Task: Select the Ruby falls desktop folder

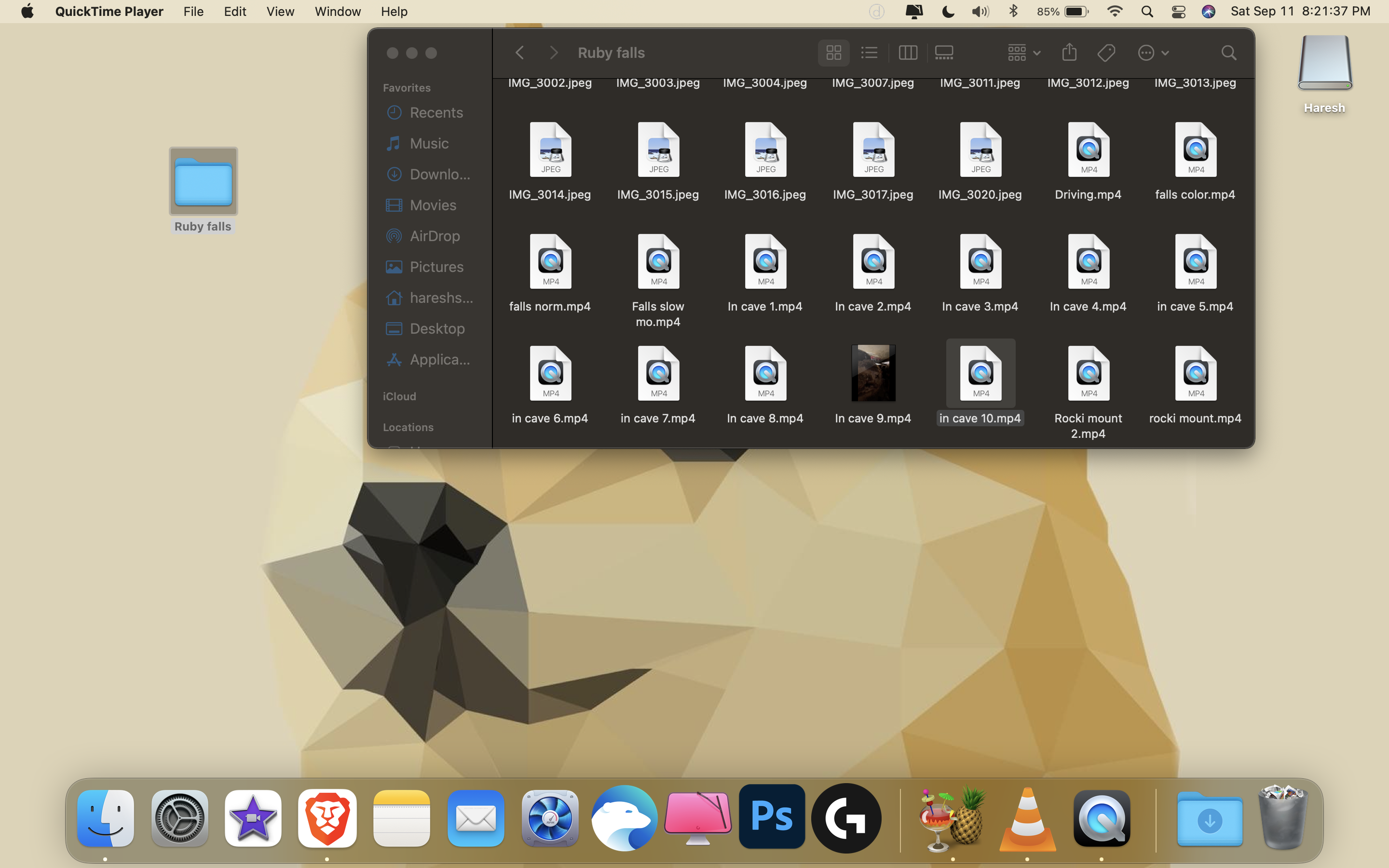Action: pos(203,183)
